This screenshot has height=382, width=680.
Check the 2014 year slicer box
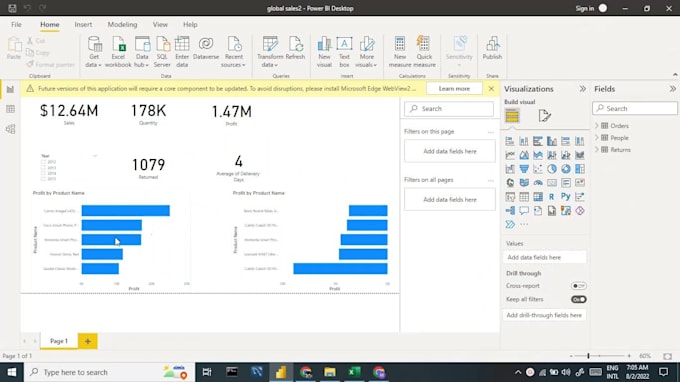click(43, 173)
